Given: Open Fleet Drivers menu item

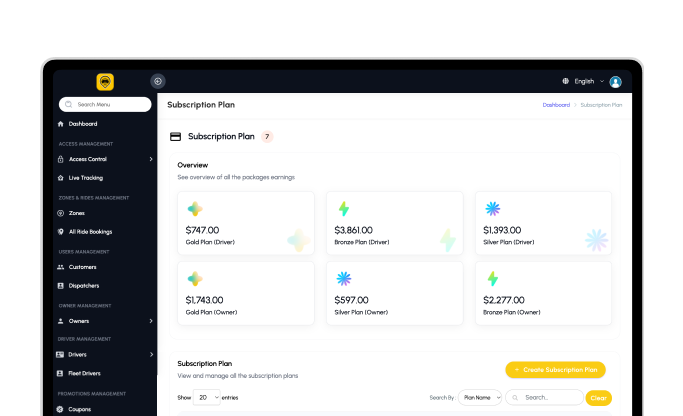Looking at the screenshot, I should pyautogui.click(x=84, y=373).
